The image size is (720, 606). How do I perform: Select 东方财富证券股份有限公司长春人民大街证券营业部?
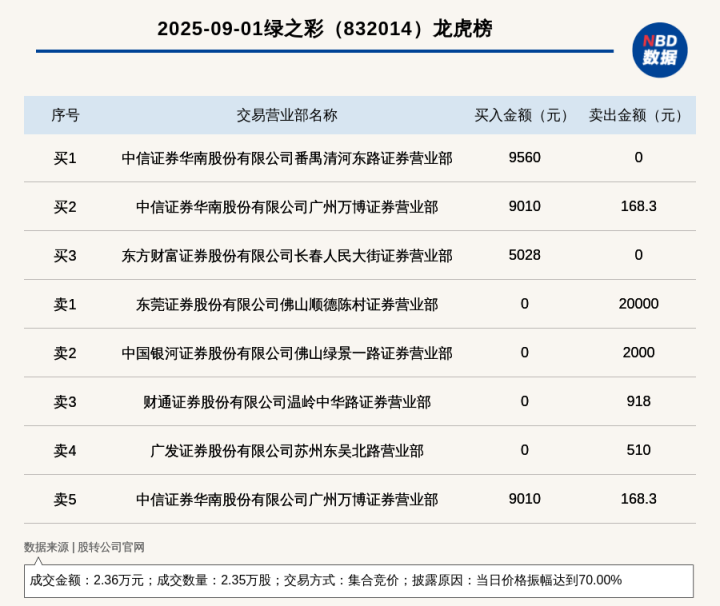[287, 256]
